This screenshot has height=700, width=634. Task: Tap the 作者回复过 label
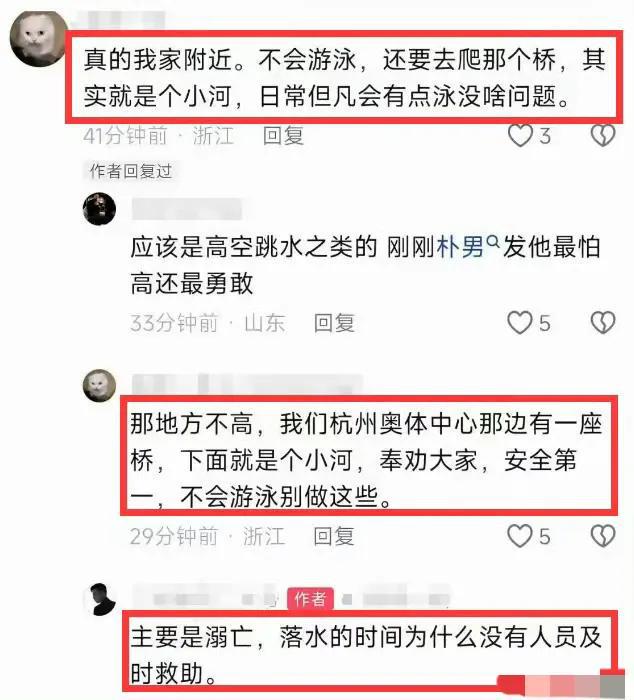130,171
